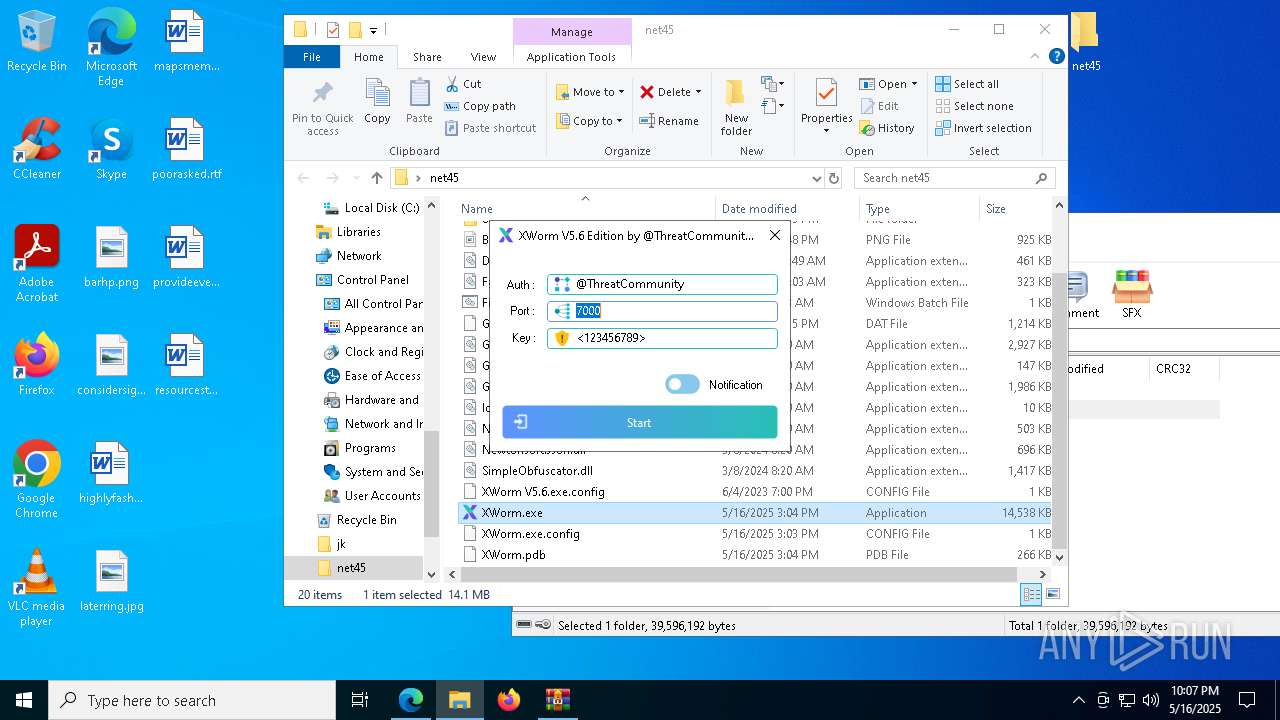Select Local Disk (C:) in navigation pane
The height and width of the screenshot is (720, 1280).
(370, 208)
